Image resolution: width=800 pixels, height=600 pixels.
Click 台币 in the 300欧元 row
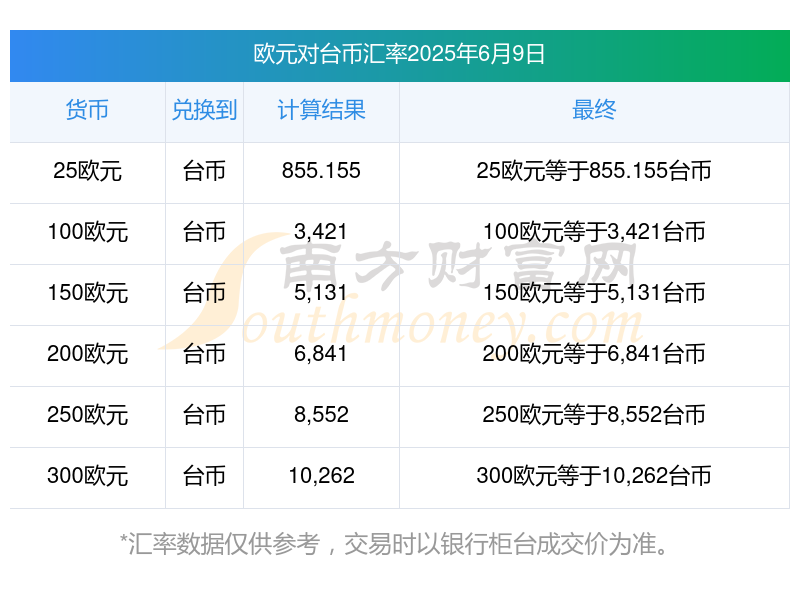204,476
